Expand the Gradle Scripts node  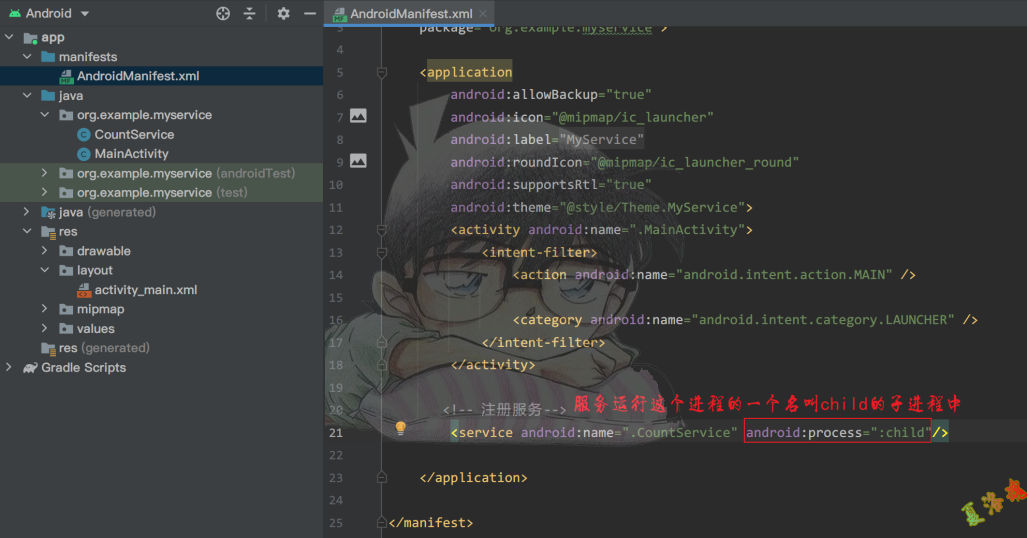[9, 367]
